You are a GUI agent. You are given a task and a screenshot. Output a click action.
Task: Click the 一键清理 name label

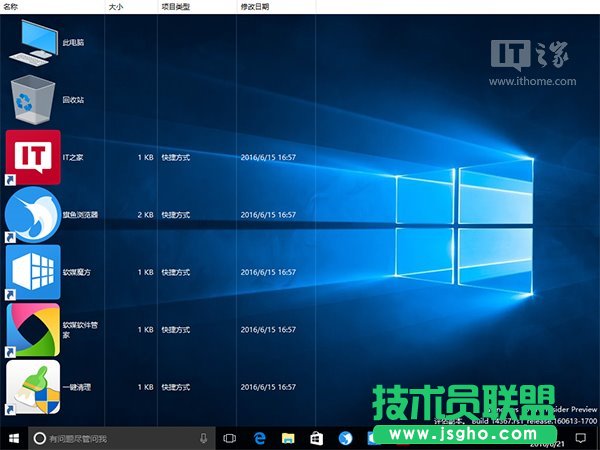[77, 387]
